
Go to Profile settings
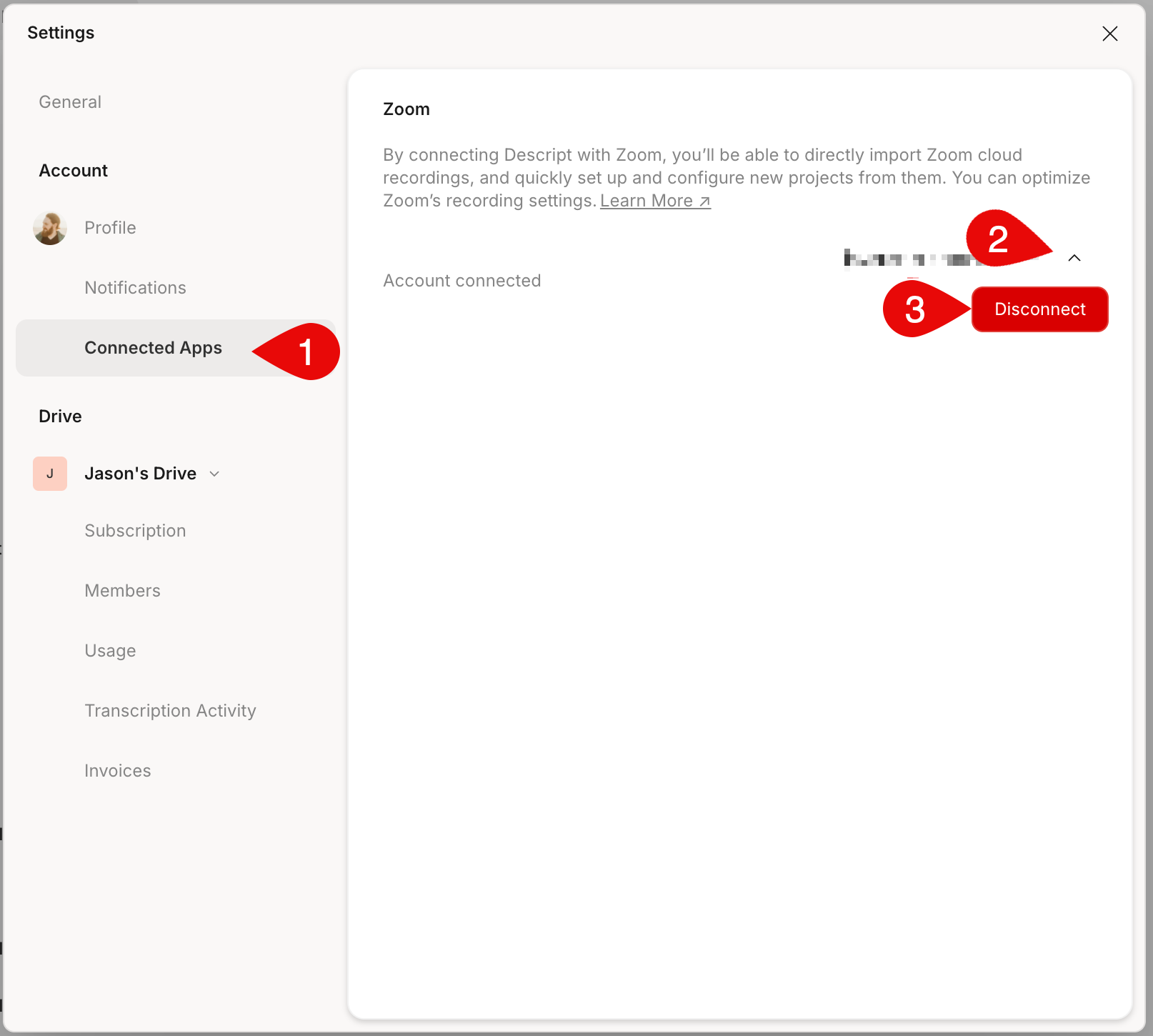click(x=110, y=228)
